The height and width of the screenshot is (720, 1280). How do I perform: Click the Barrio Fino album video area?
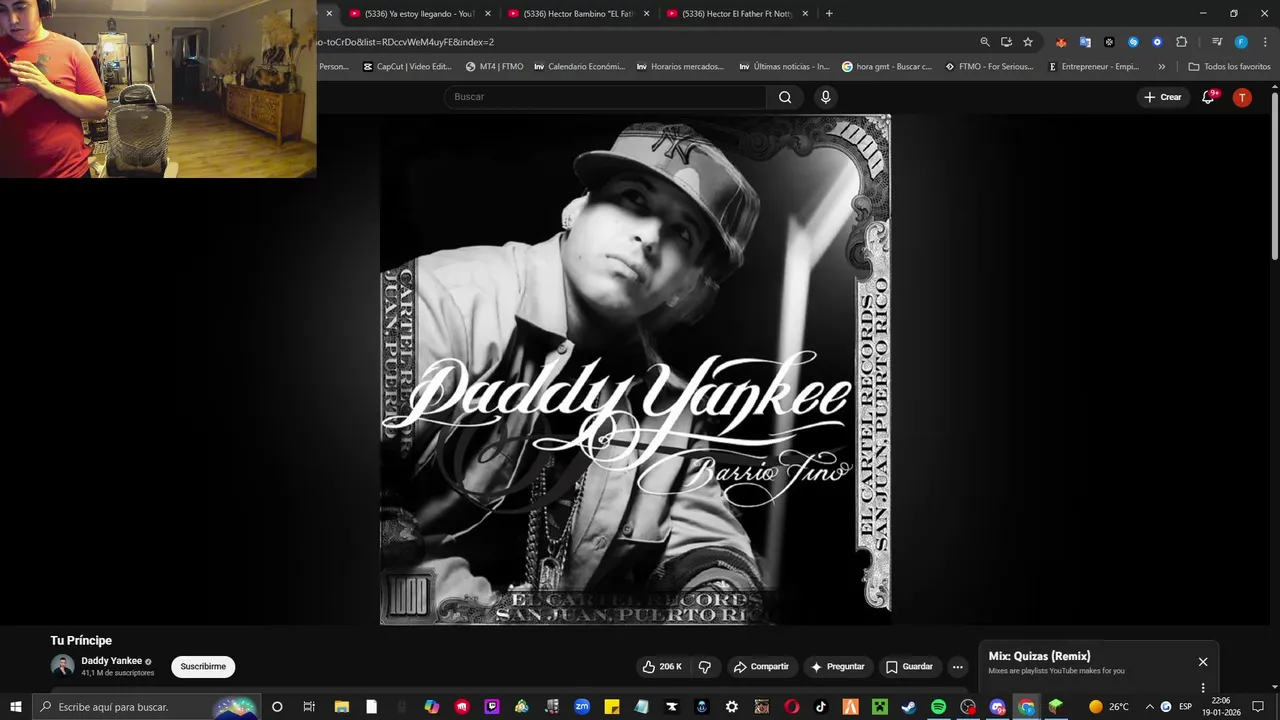[x=635, y=369]
